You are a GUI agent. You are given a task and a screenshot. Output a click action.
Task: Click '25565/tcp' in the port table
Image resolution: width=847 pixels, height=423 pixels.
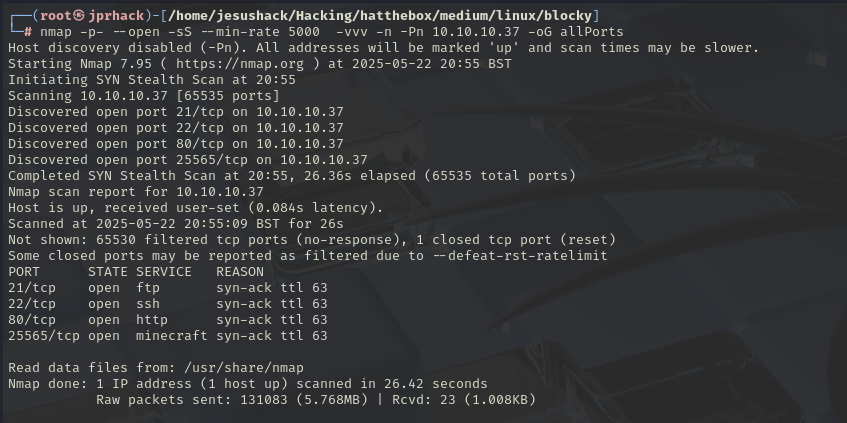pos(44,336)
